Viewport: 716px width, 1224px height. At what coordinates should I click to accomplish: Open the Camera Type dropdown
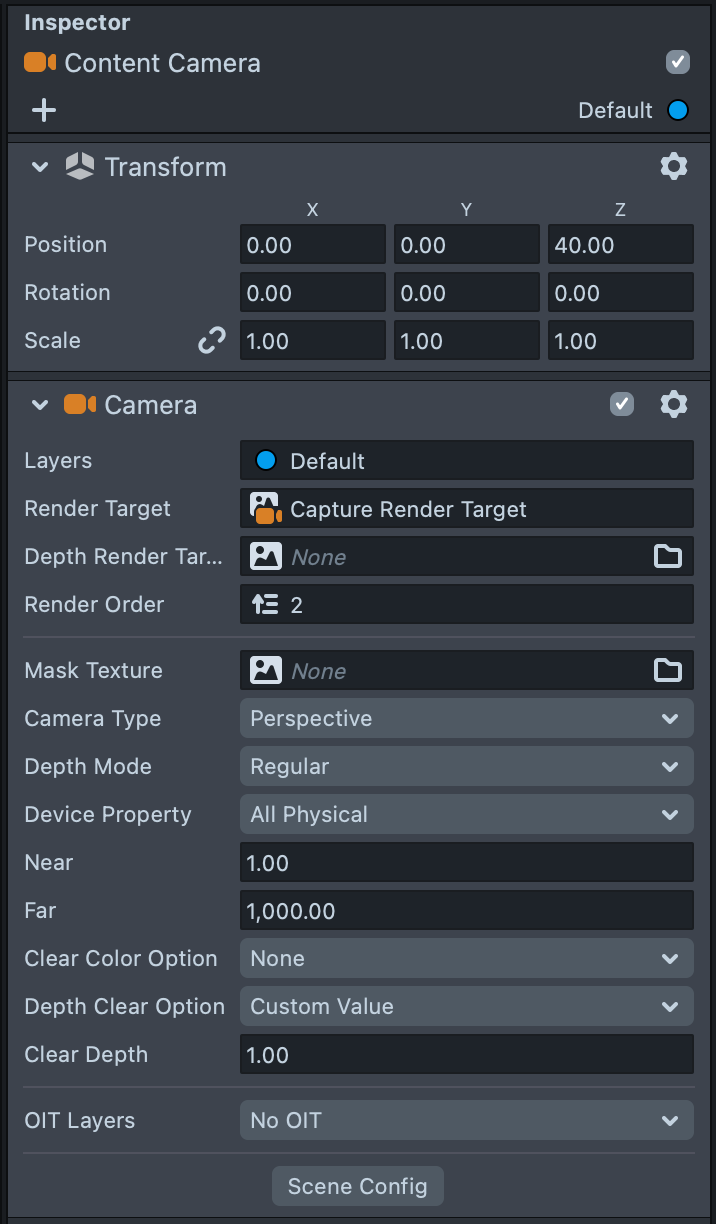pyautogui.click(x=466, y=718)
